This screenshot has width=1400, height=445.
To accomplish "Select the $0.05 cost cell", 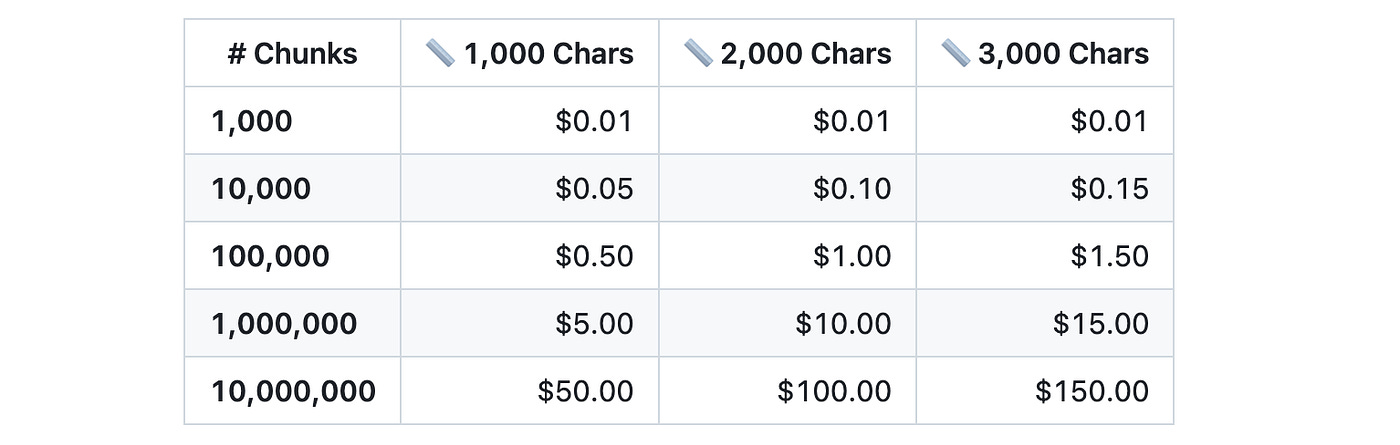I will tap(594, 188).
